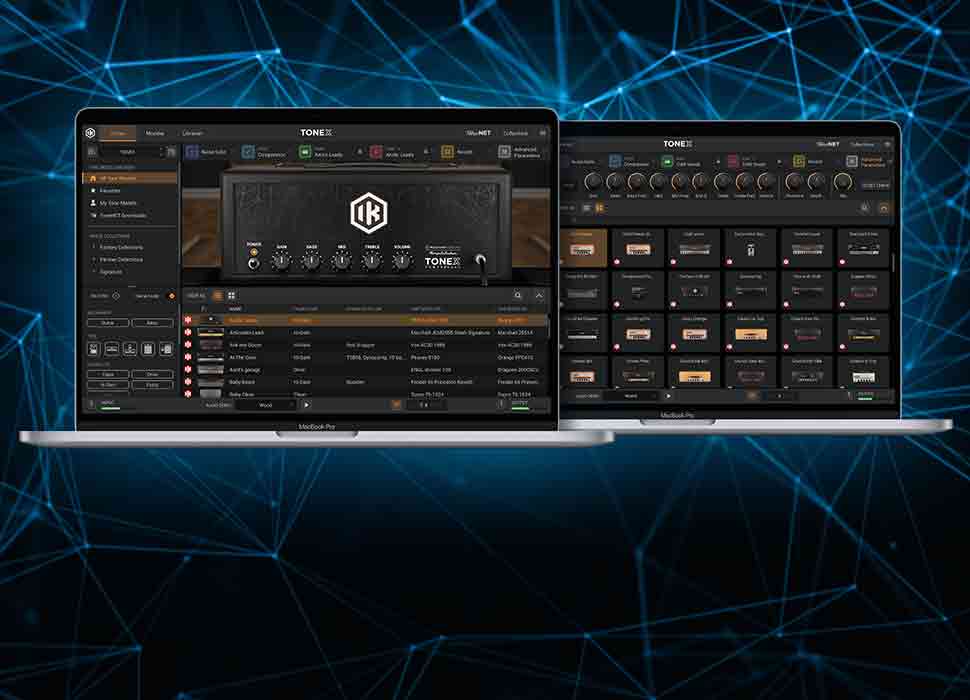
Task: Select the yellow Reverb module icon, front laptop
Action: tap(447, 152)
